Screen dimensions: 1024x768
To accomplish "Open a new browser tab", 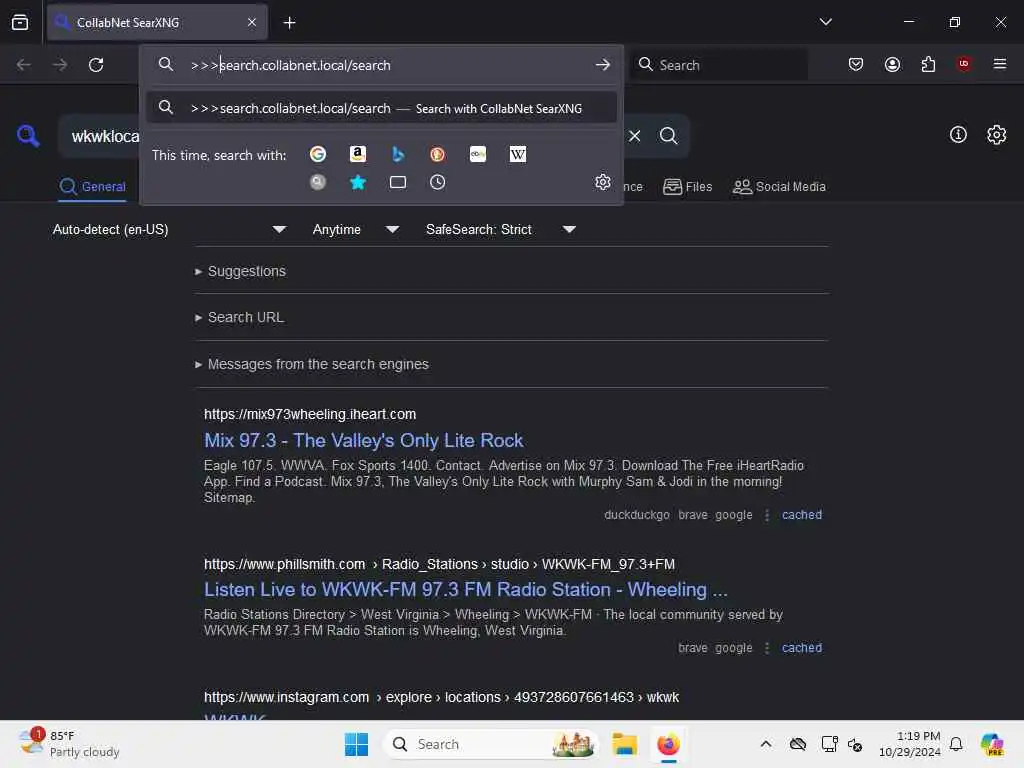I will pos(289,23).
